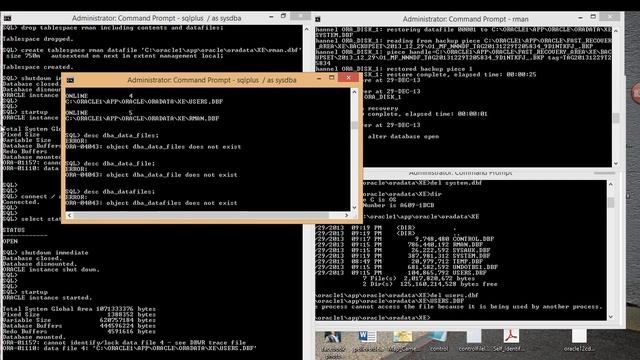Click 'desc dba_datafiles;' command in front window

pos(119,191)
